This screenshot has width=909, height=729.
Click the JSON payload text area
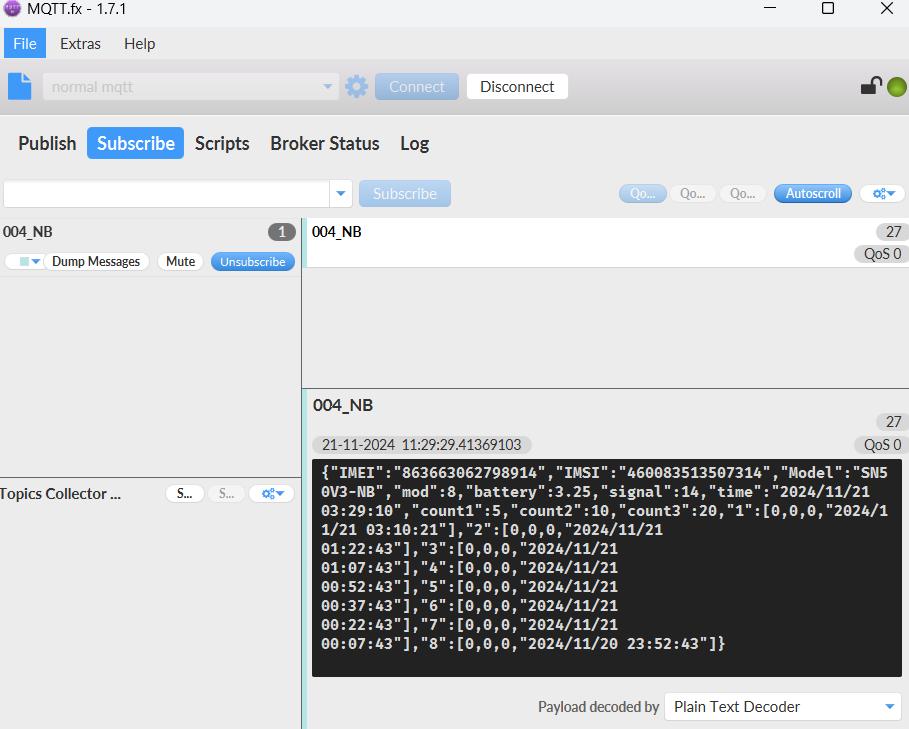[606, 568]
